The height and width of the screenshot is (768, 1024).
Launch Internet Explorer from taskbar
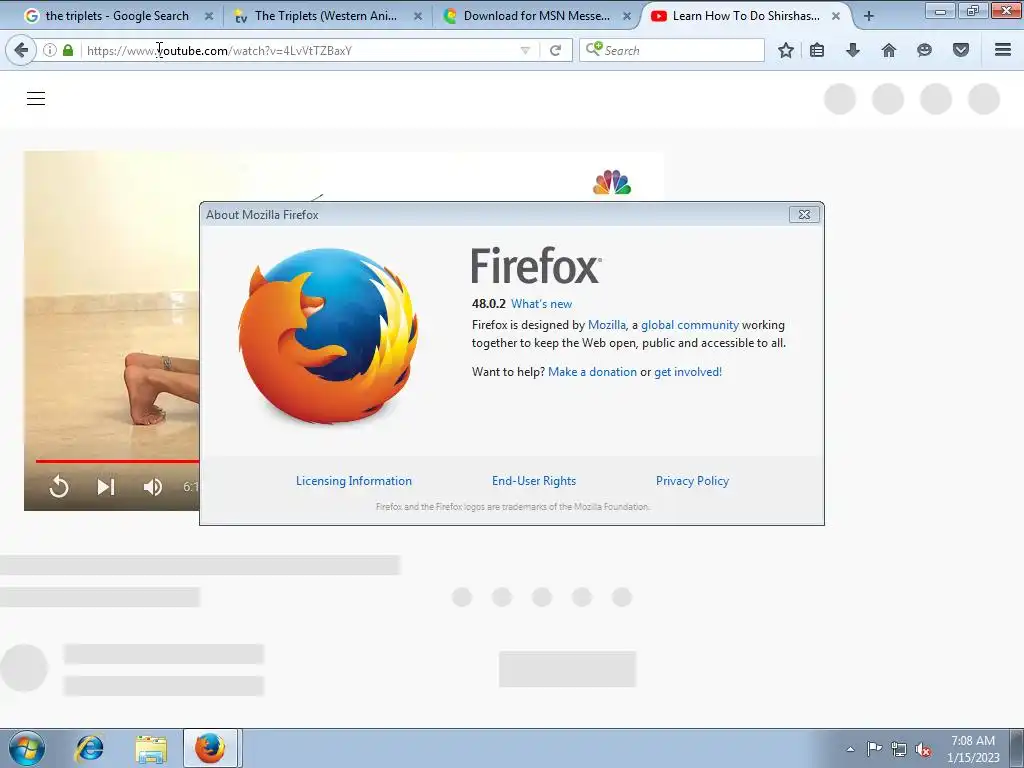[89, 748]
